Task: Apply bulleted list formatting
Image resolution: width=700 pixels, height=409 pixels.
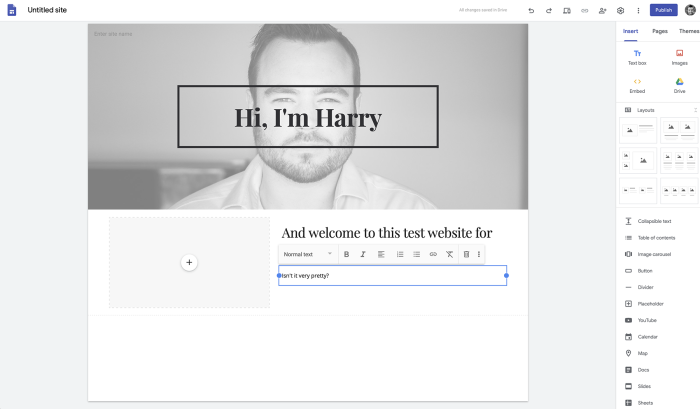Action: (x=417, y=254)
